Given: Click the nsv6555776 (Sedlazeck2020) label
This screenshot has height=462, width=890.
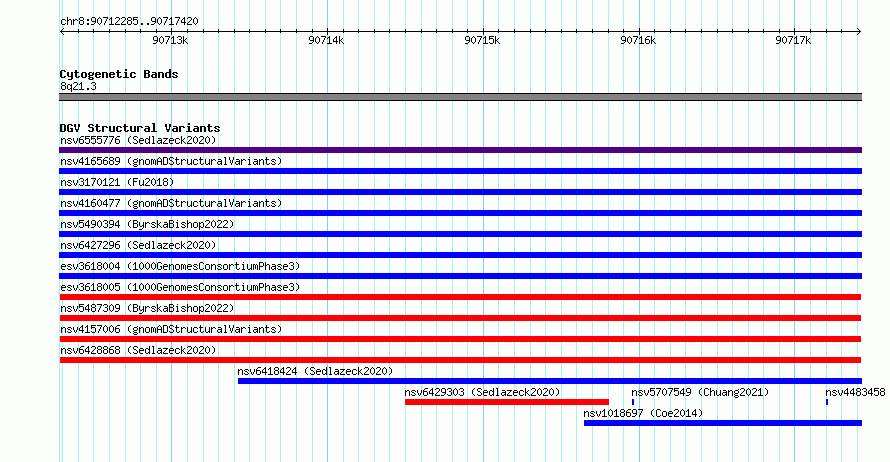Looking at the screenshot, I should pyautogui.click(x=138, y=140).
